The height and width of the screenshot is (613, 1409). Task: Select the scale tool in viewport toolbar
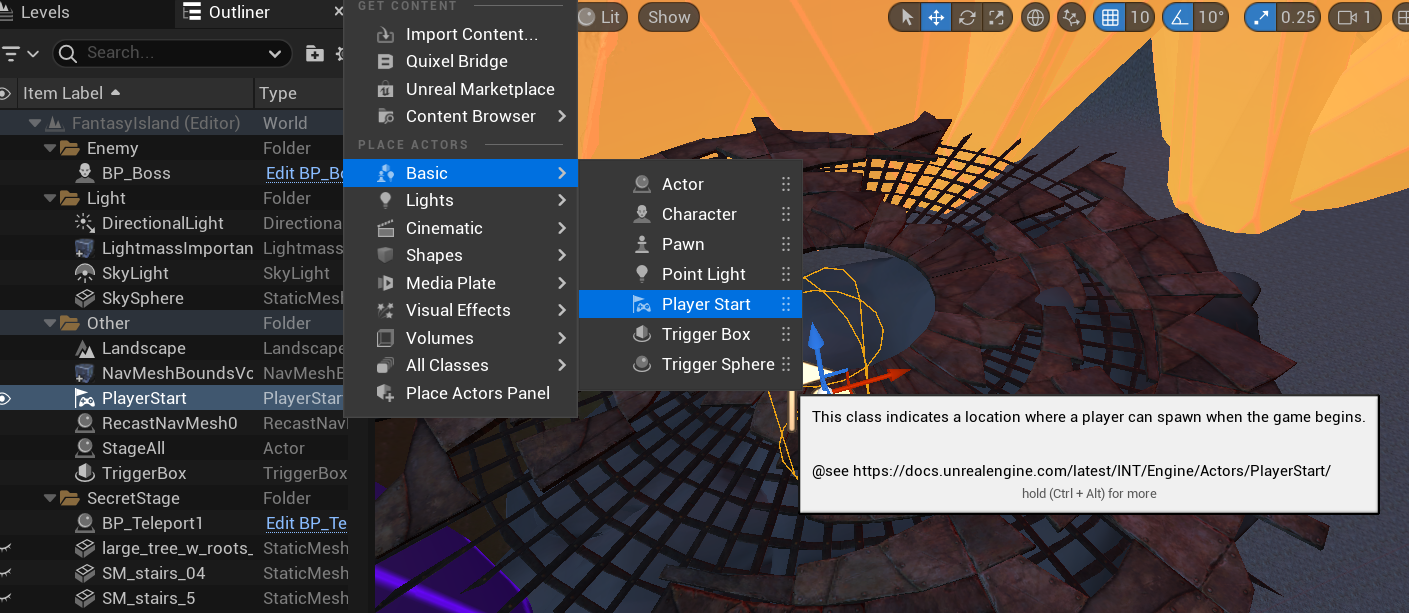point(996,17)
